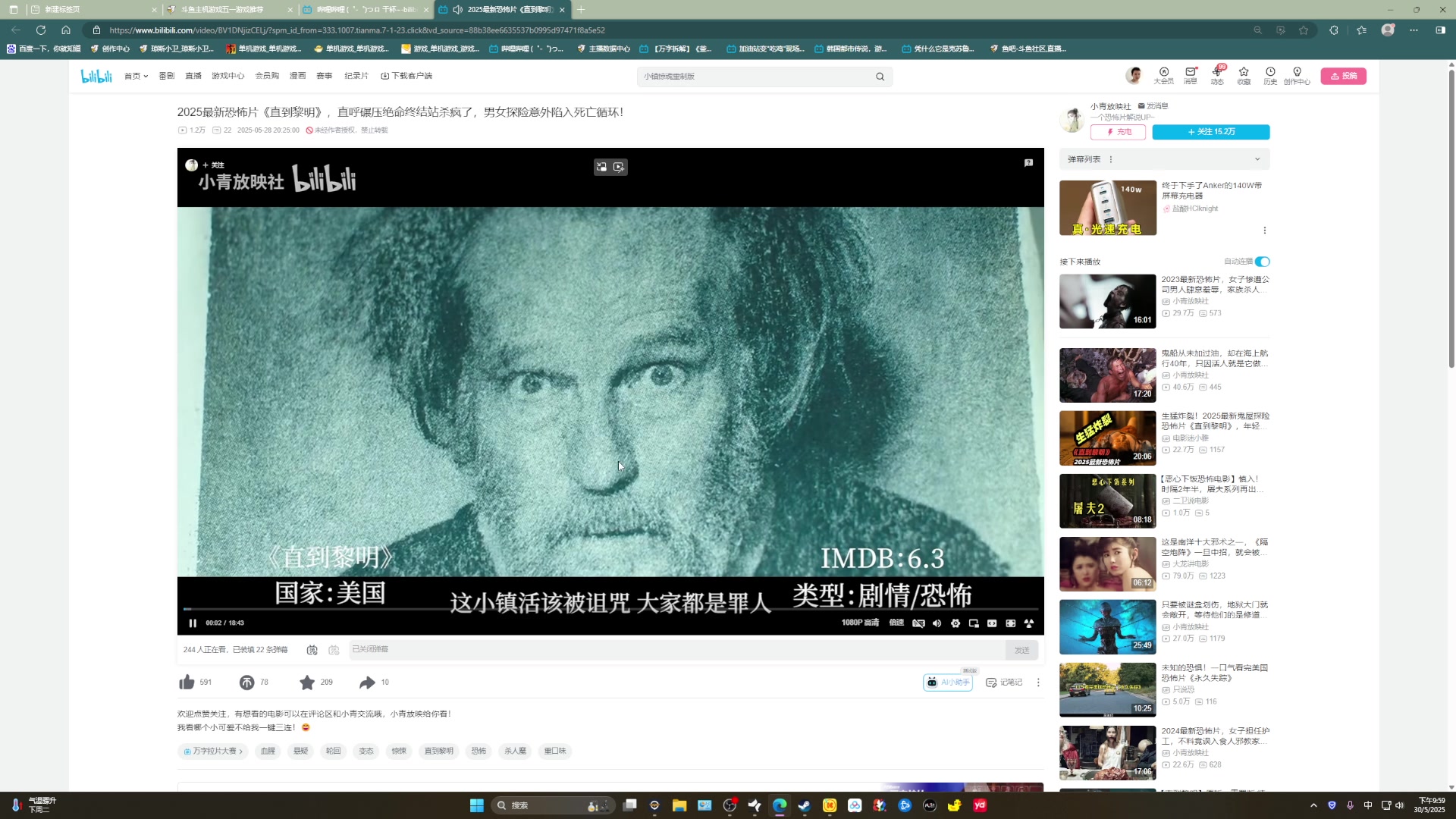Viewport: 1456px width, 819px height.
Task: Click the 充电 charge button
Action: click(x=1119, y=132)
